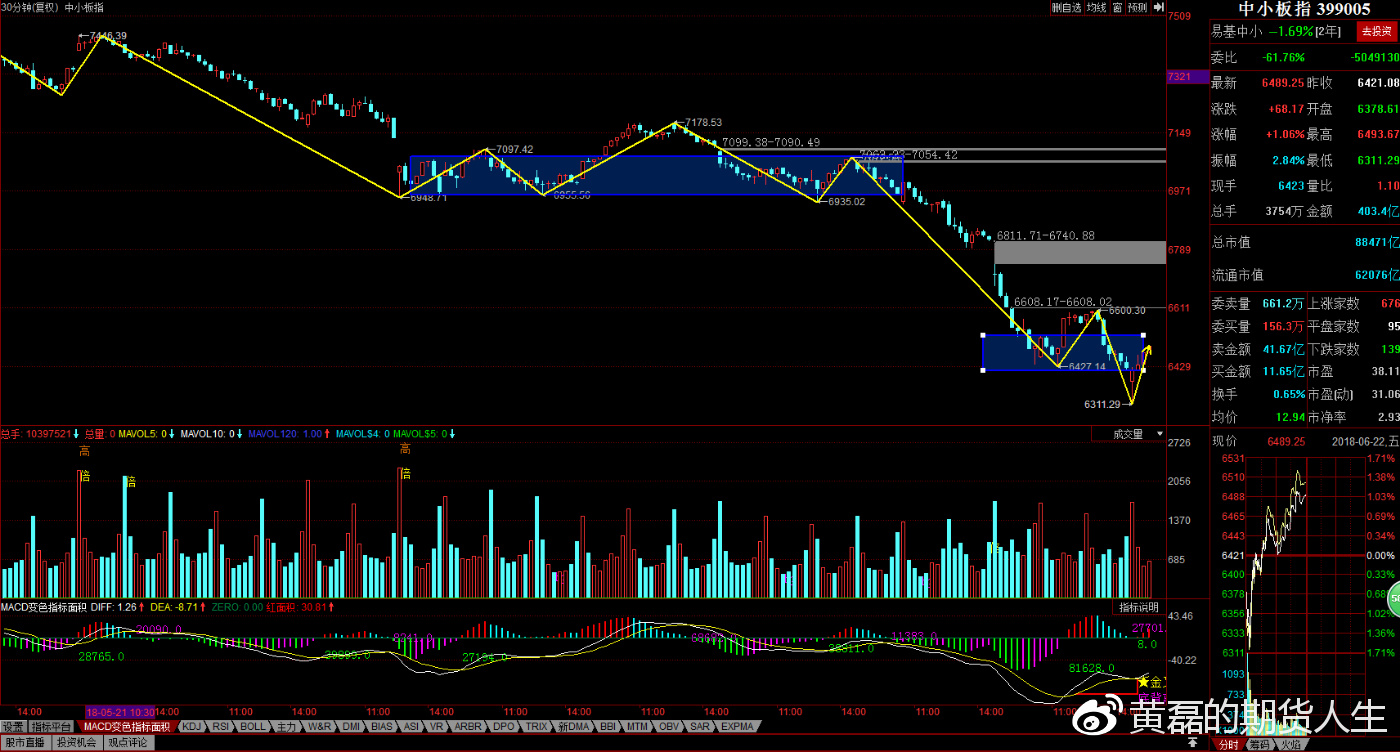
Task: Click the 中小板指 399005 title
Action: point(1304,9)
